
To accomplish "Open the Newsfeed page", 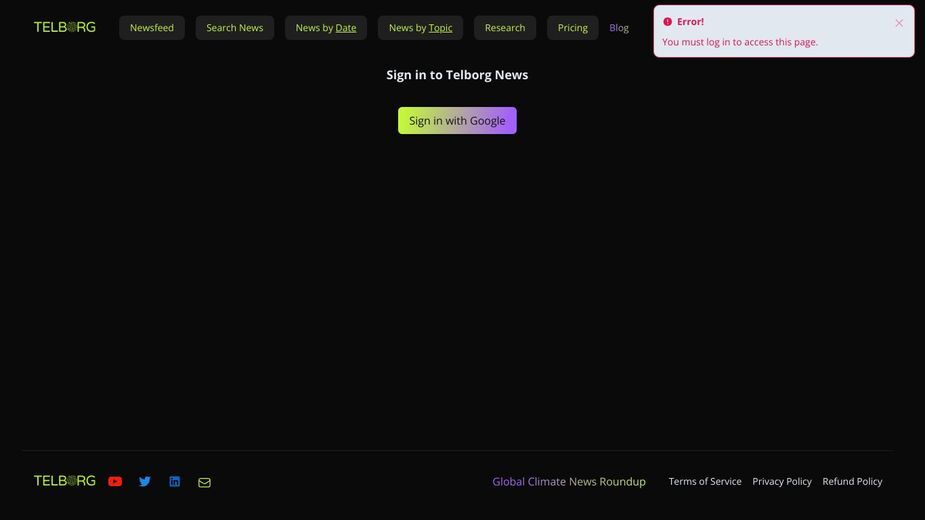I will tap(152, 28).
